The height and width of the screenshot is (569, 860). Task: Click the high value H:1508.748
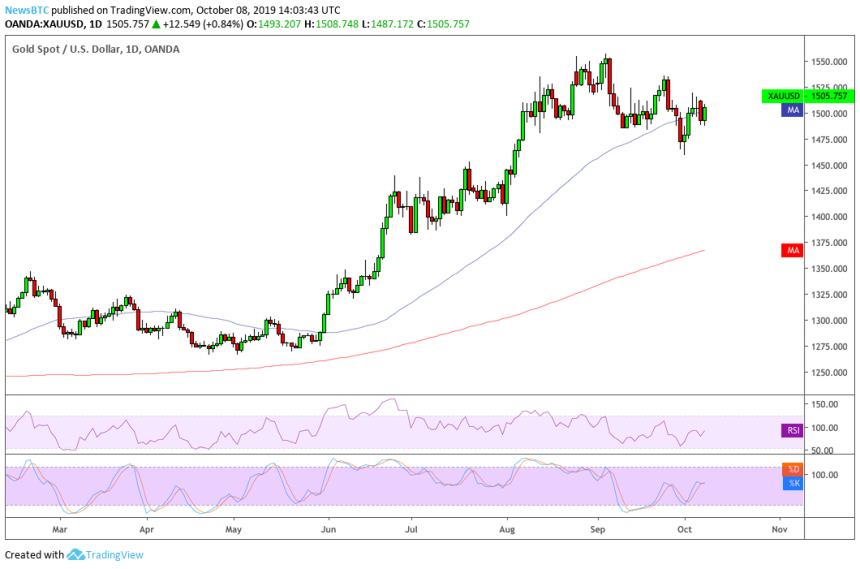pyautogui.click(x=331, y=24)
